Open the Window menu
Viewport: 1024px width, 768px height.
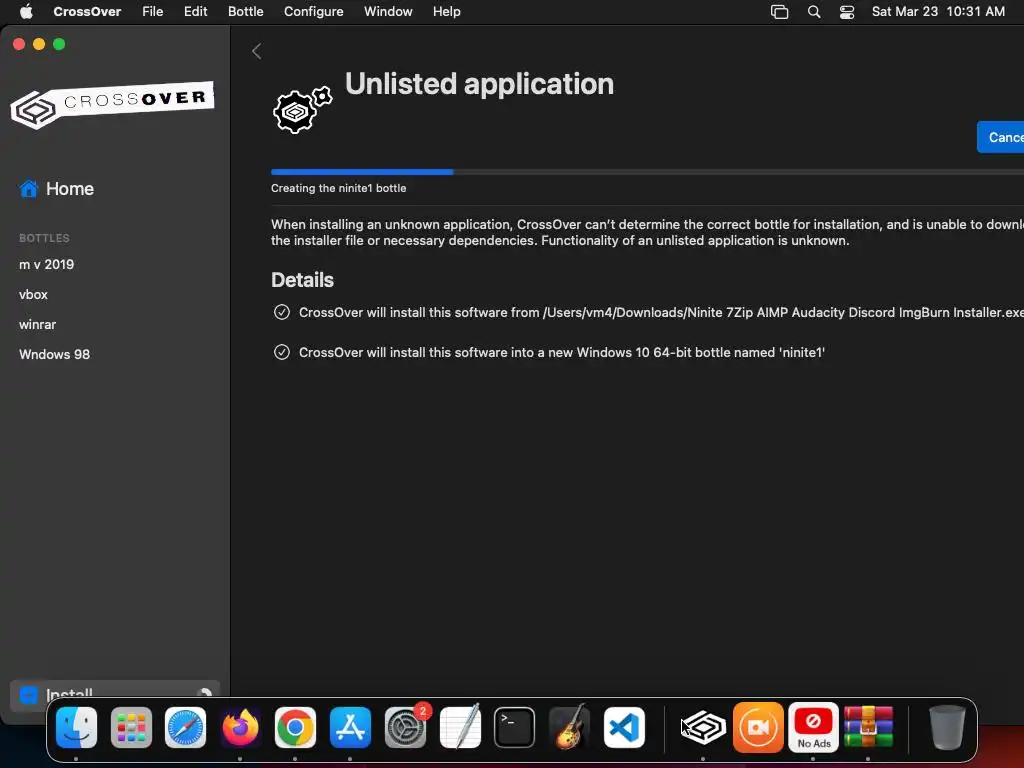388,12
